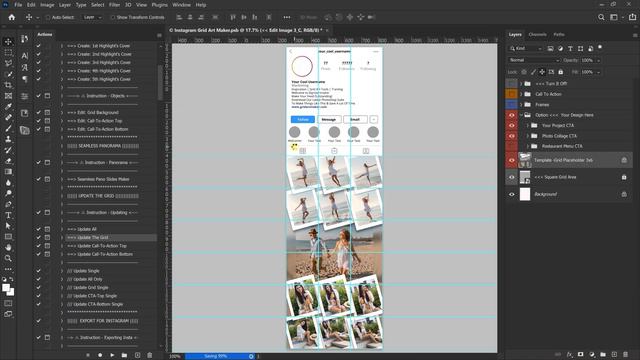Viewport: 640px width, 360px height.
Task: Select the Horizontal Type tool
Action: tap(8, 215)
